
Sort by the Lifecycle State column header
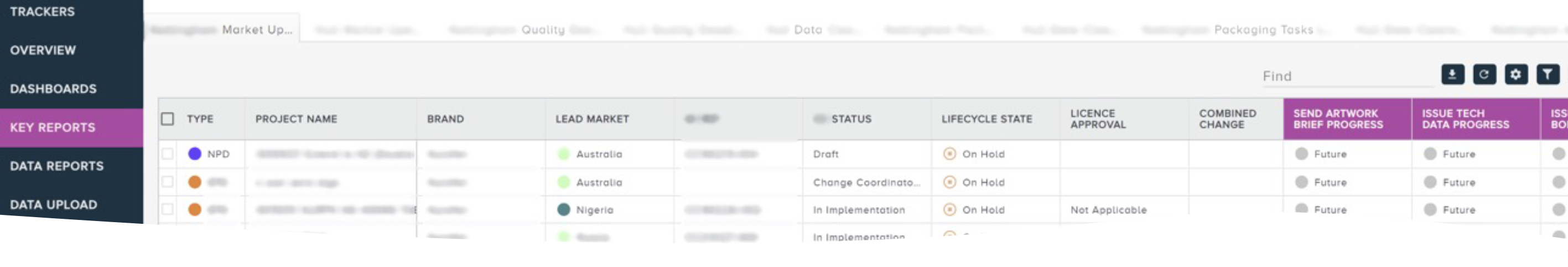pyautogui.click(x=987, y=119)
